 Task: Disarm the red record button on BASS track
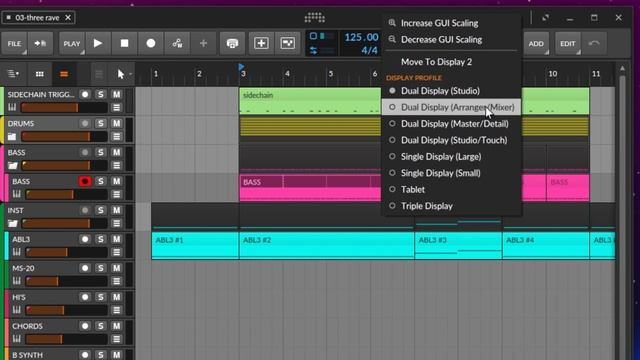pos(85,181)
